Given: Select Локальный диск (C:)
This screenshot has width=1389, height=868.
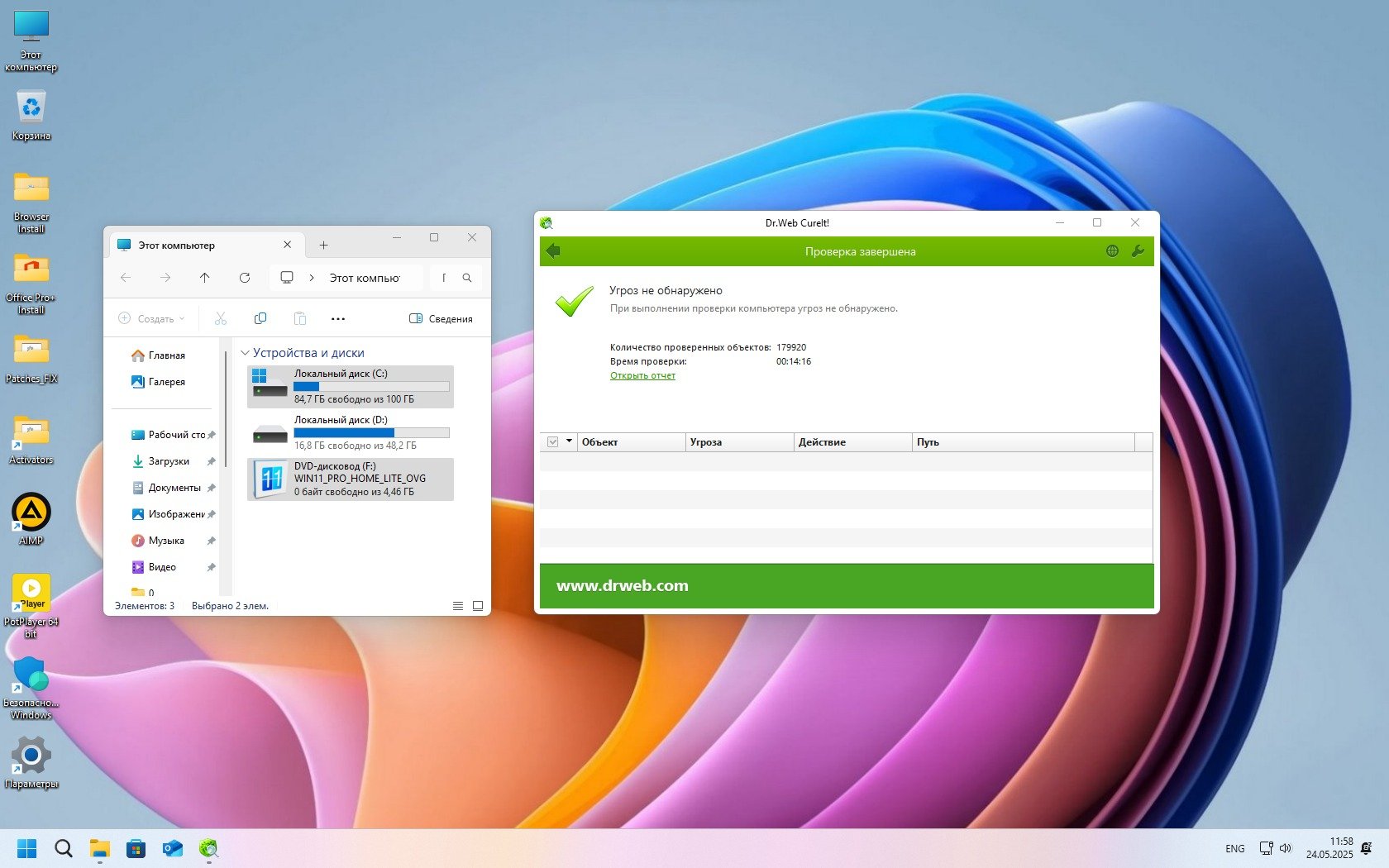Looking at the screenshot, I should [351, 387].
